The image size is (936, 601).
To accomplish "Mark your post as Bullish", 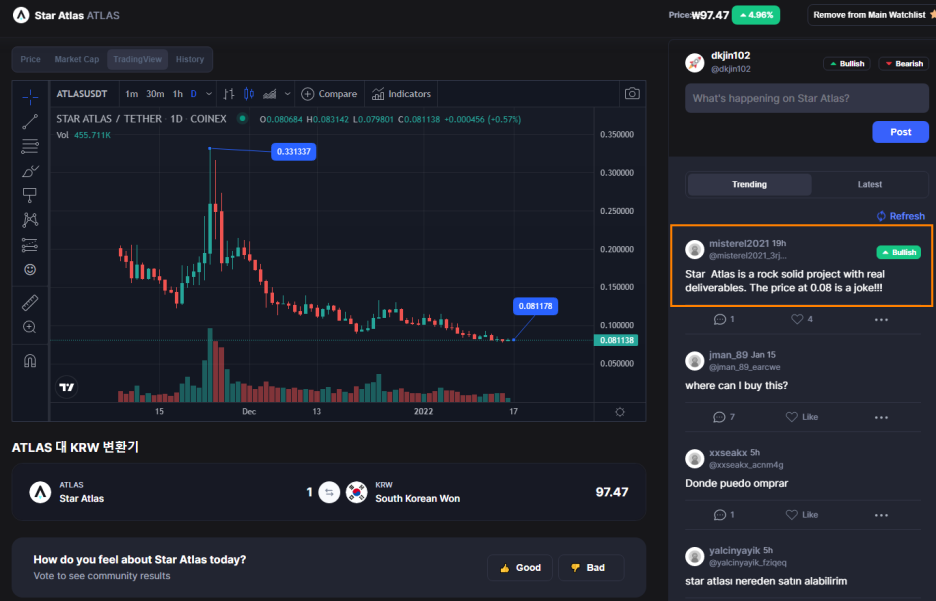I will pos(847,64).
